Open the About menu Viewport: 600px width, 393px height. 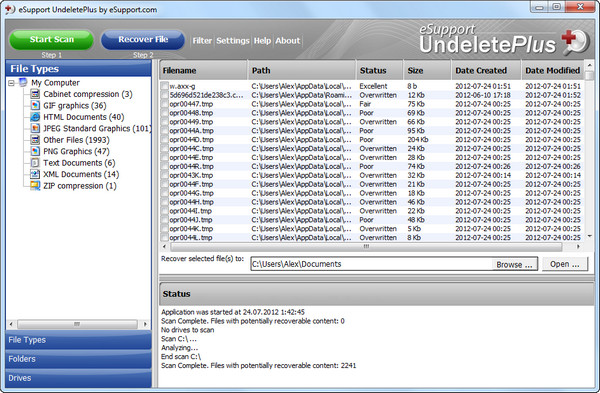288,41
